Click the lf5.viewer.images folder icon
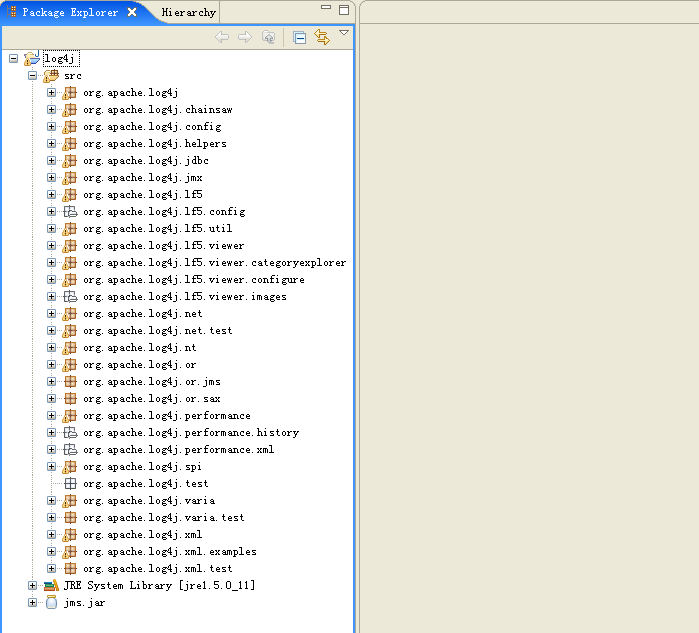The height and width of the screenshot is (633, 699). (70, 297)
